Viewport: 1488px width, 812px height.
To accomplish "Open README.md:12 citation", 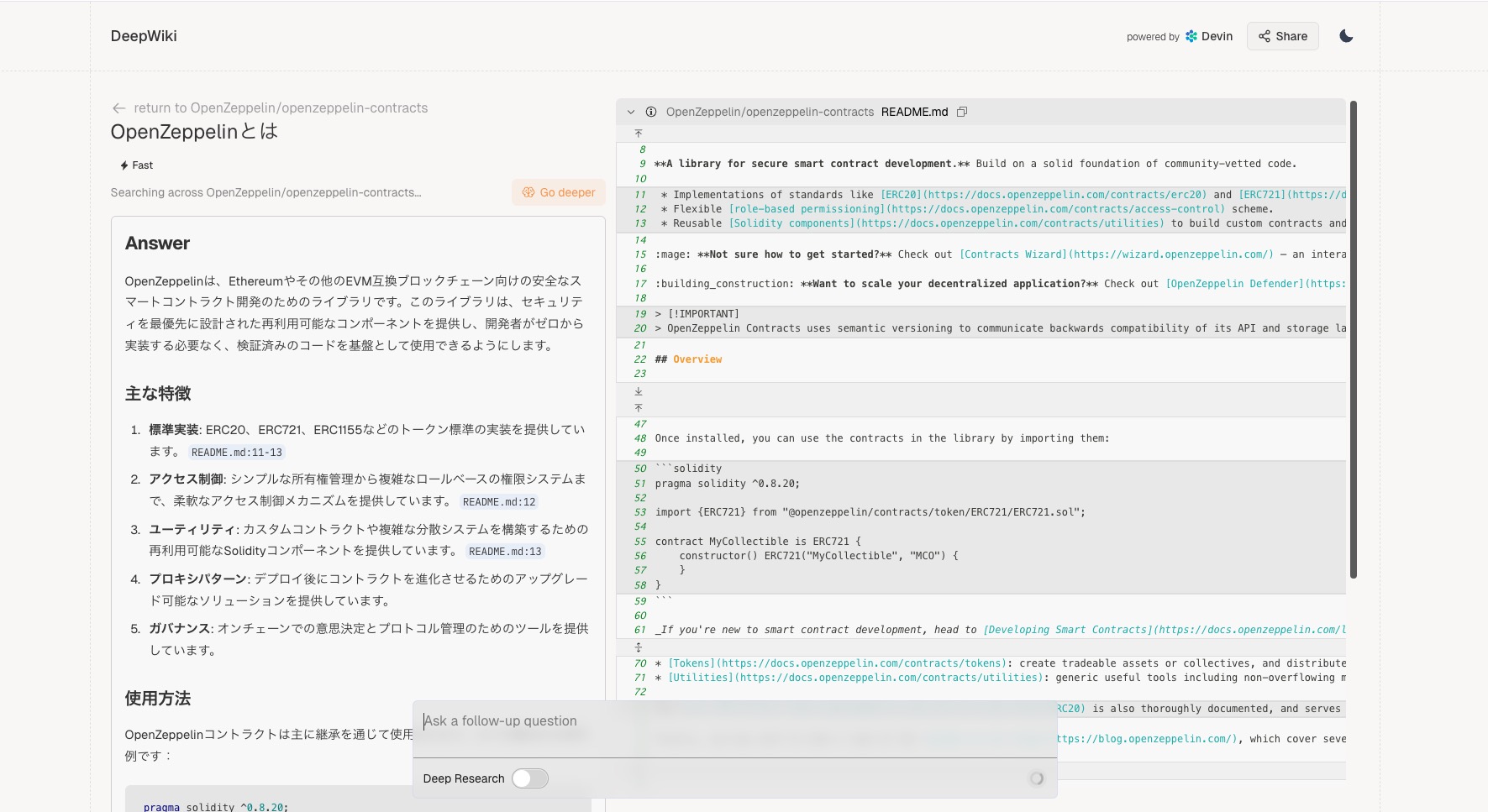I will pyautogui.click(x=499, y=502).
